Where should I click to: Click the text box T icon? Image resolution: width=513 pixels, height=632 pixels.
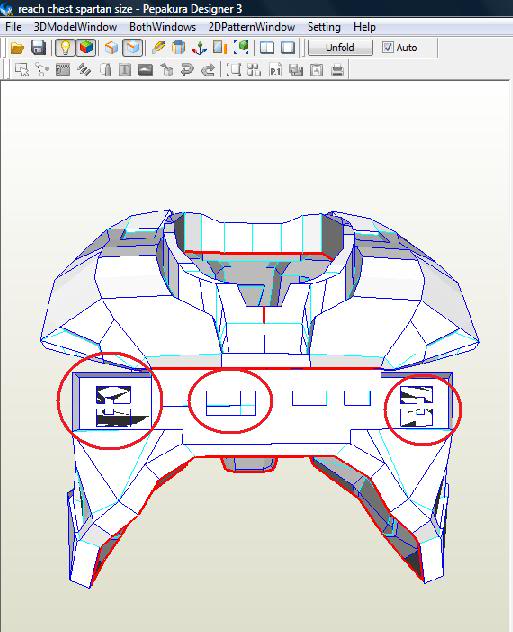tap(125, 70)
